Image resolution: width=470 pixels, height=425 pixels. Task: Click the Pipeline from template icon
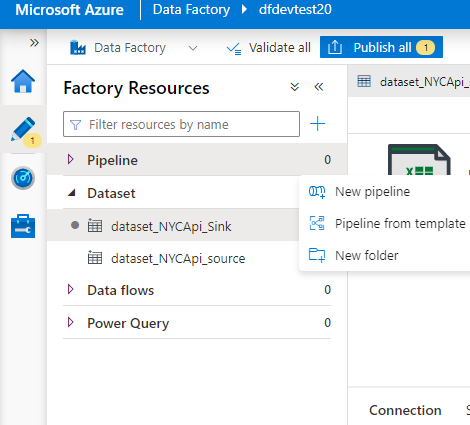tap(317, 223)
